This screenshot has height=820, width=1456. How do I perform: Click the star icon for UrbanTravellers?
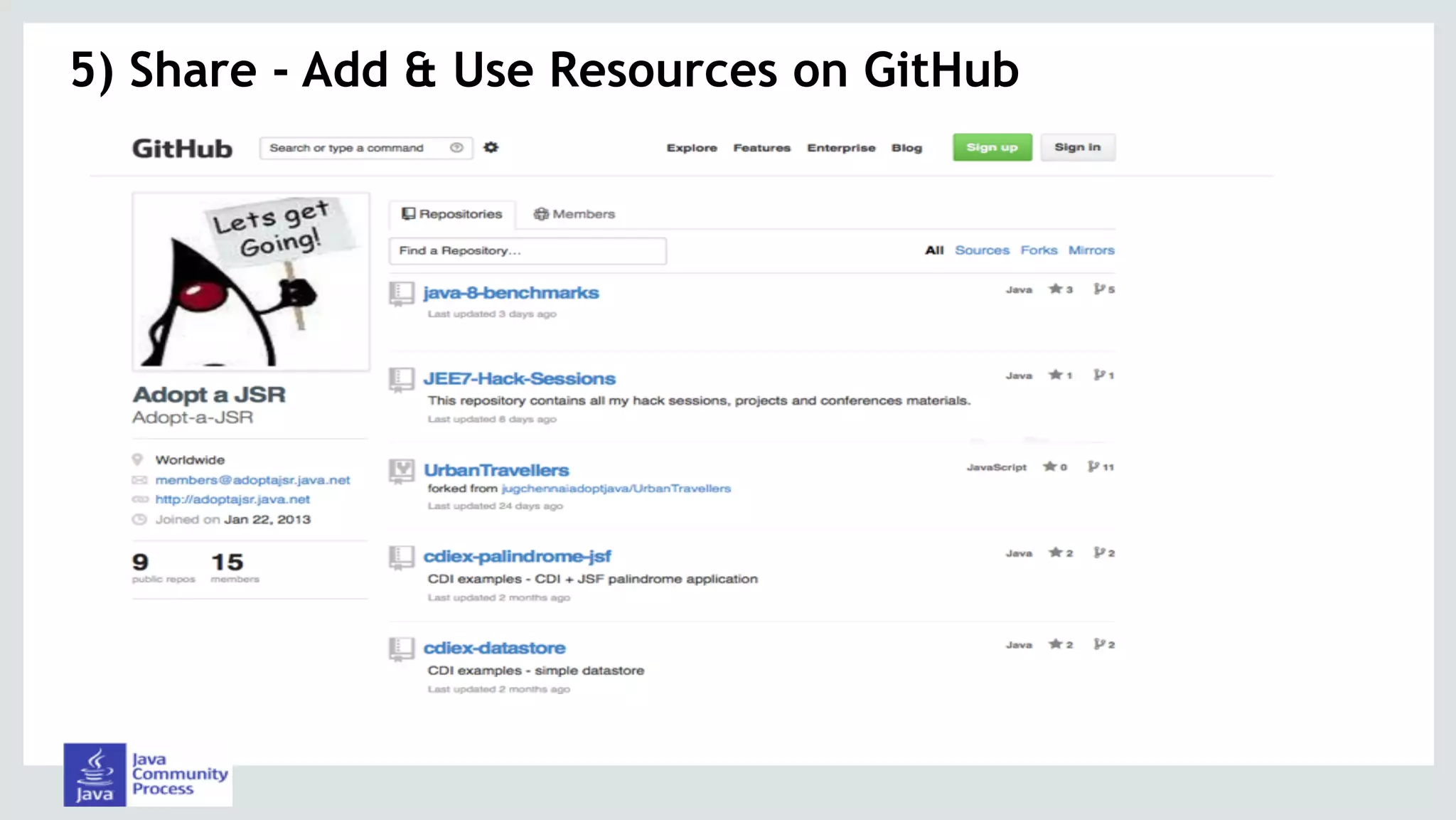coord(1049,467)
